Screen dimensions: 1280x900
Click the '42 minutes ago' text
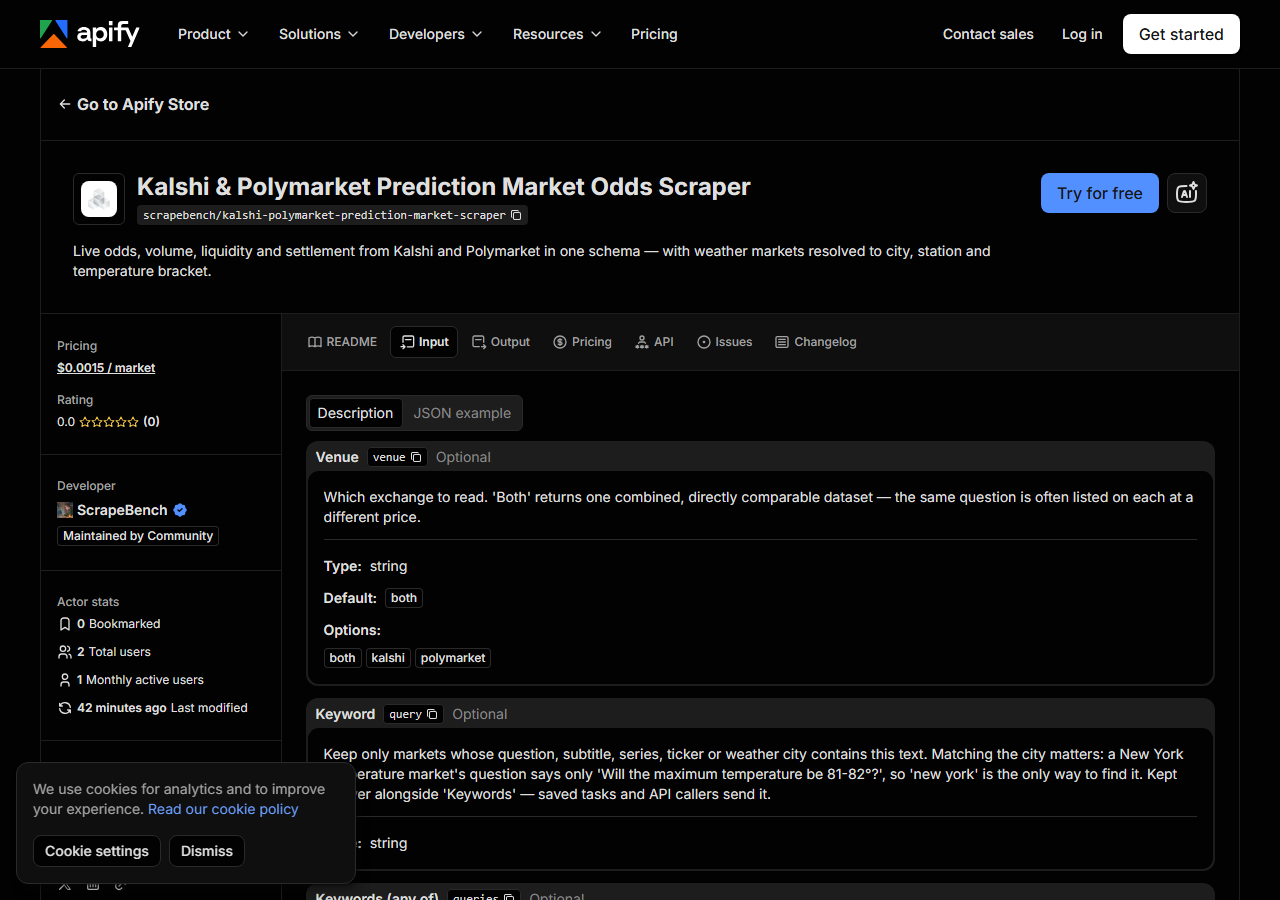pos(122,708)
